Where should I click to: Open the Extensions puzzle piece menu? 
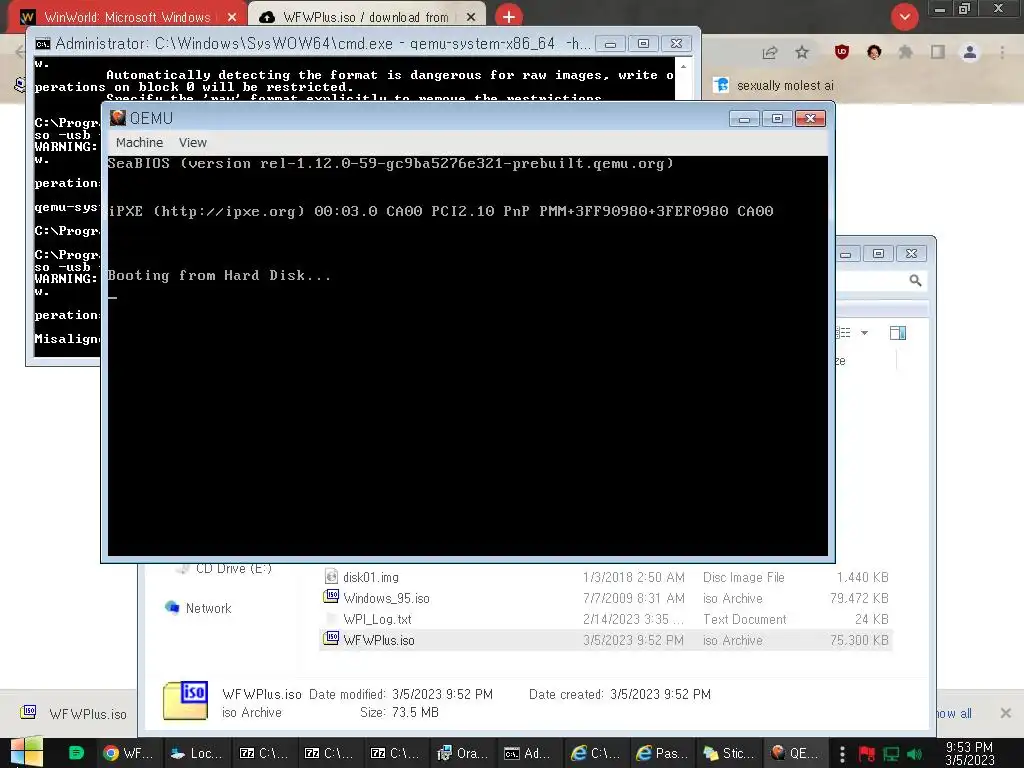point(906,52)
